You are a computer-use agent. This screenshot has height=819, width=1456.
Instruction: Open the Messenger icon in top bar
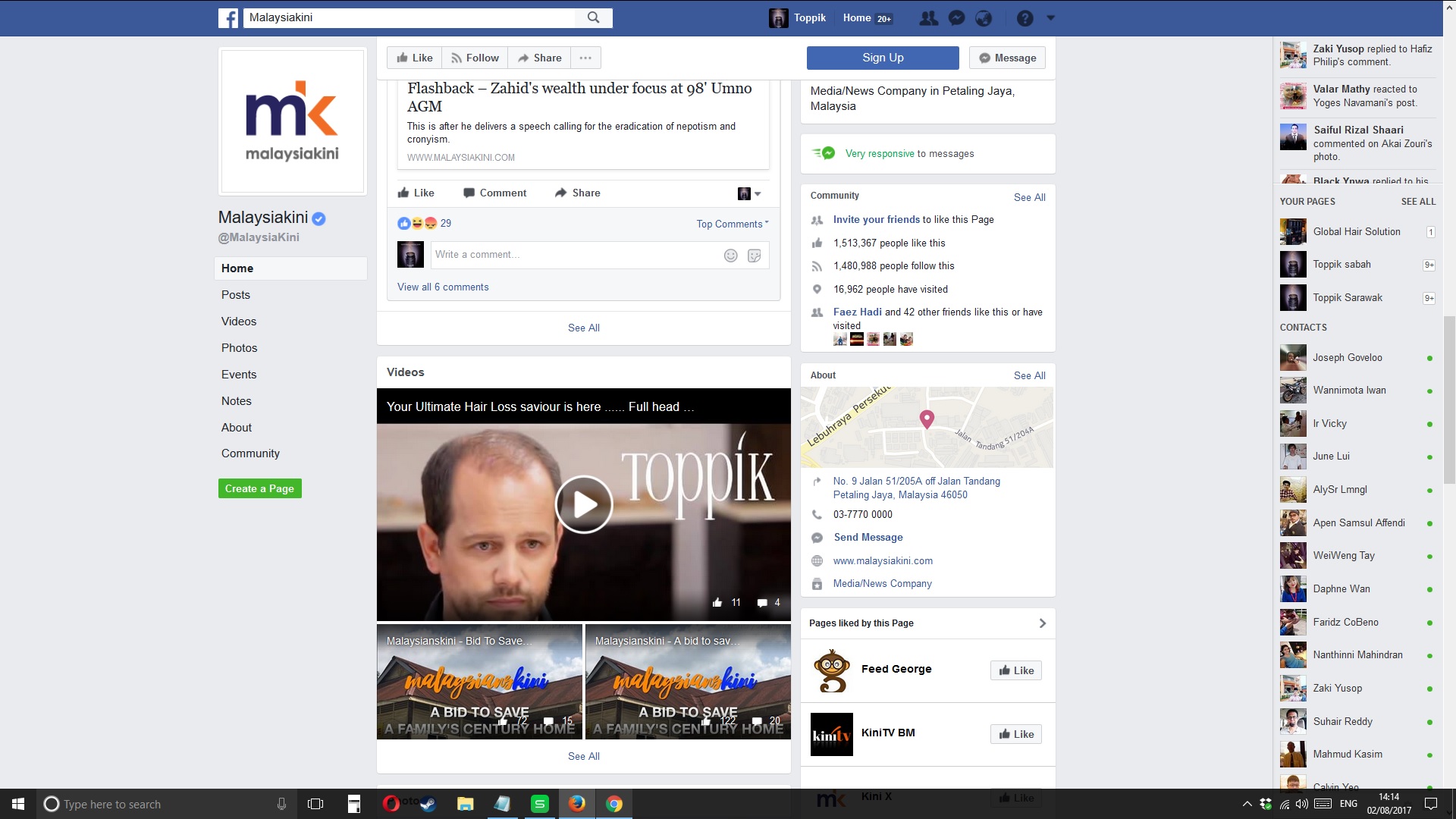957,18
